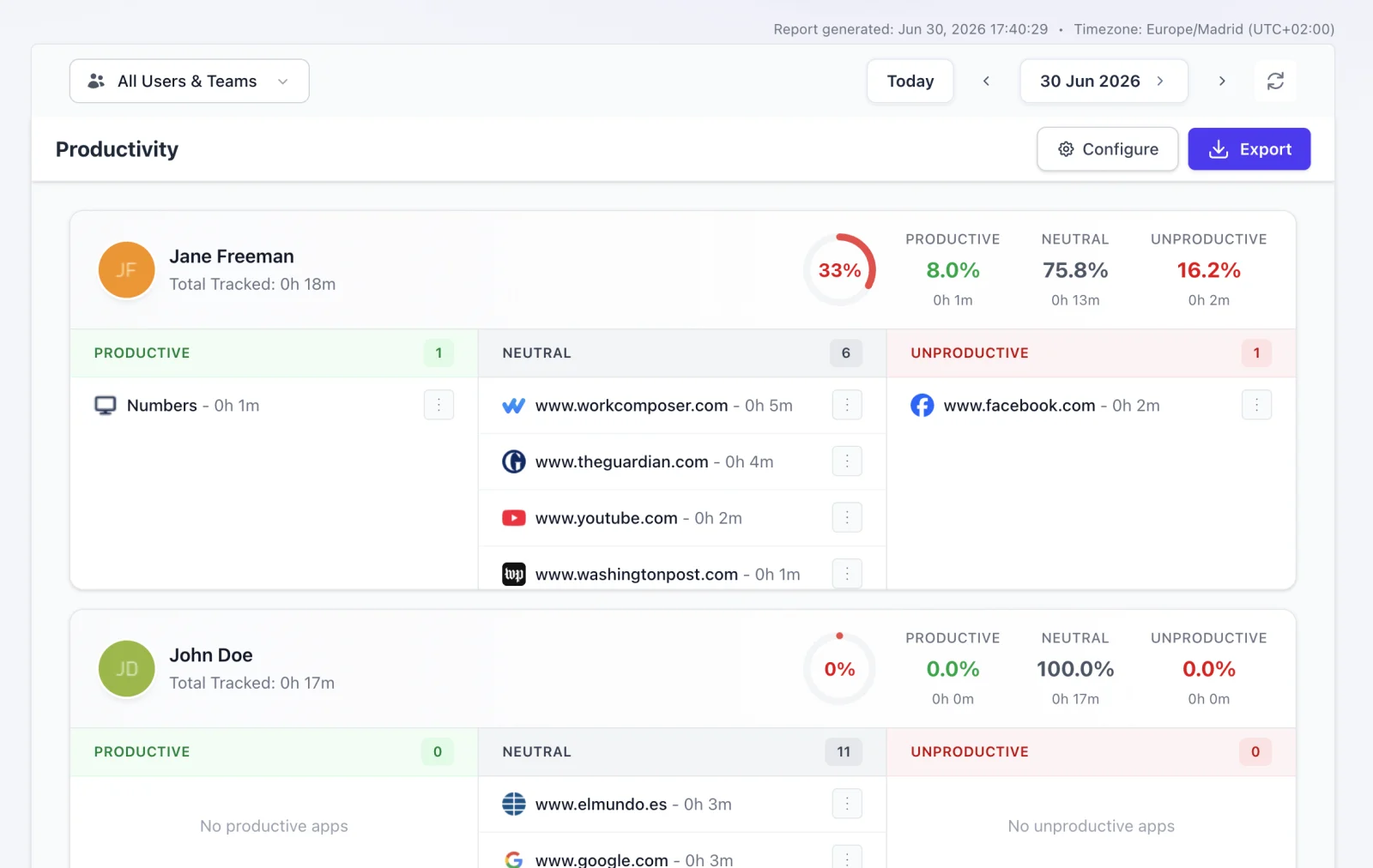Screen dimensions: 1373x868
Task: Click John's Total Tracked: 0h 17m text
Action: click(251, 683)
